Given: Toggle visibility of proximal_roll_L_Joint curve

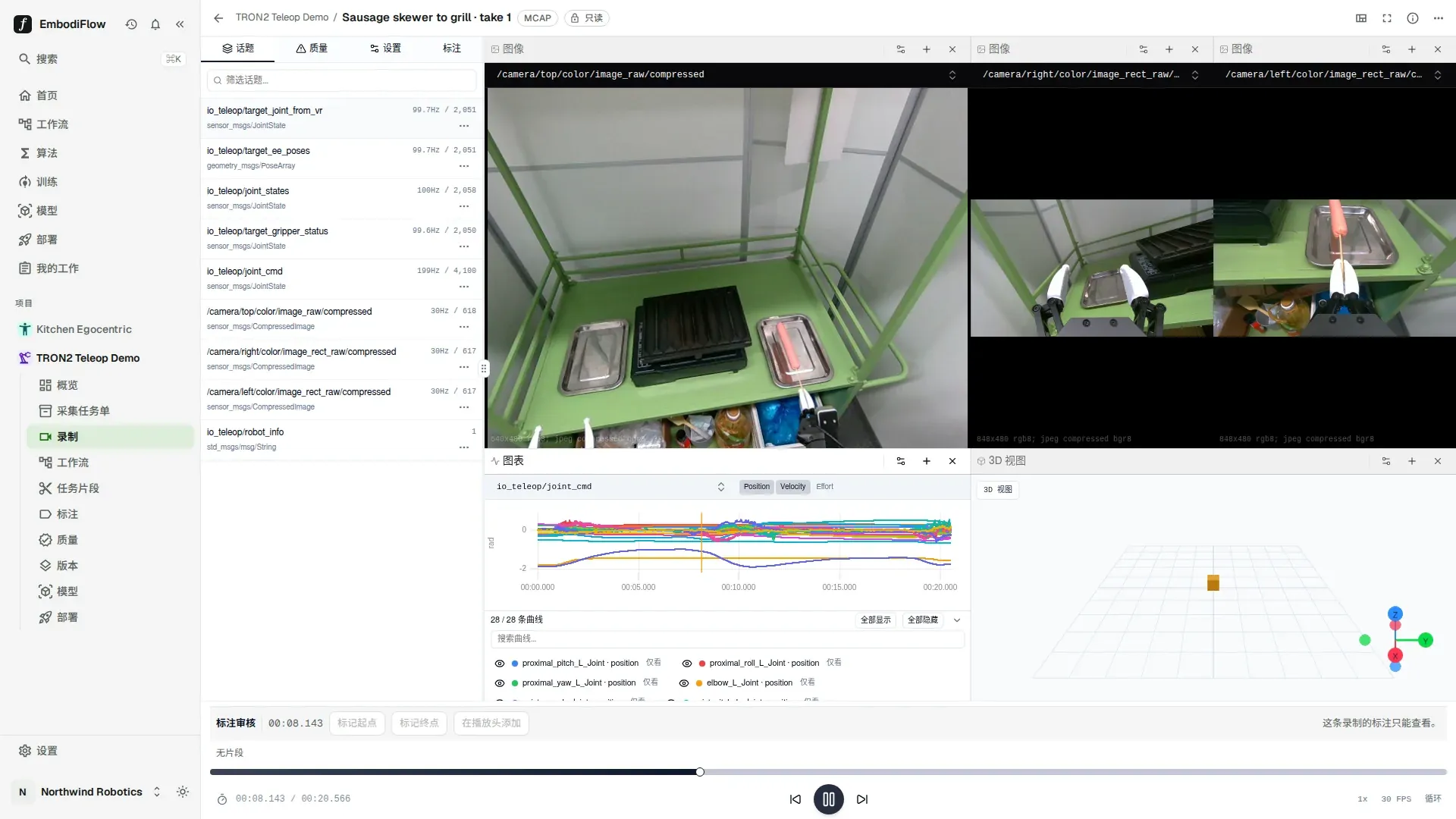Looking at the screenshot, I should tap(687, 664).
